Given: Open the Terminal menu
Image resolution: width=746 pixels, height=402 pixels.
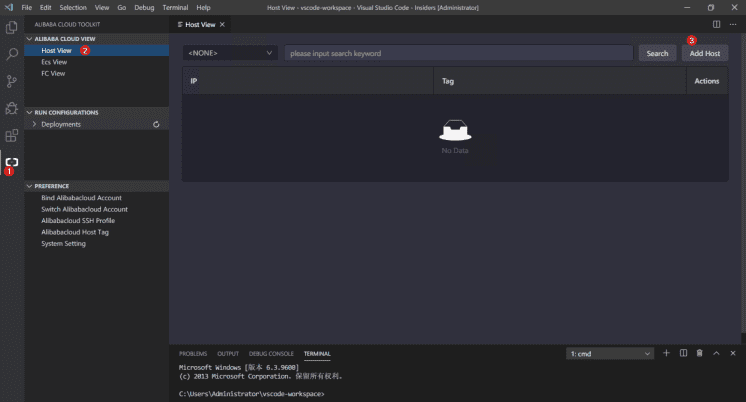Looking at the screenshot, I should (x=175, y=8).
